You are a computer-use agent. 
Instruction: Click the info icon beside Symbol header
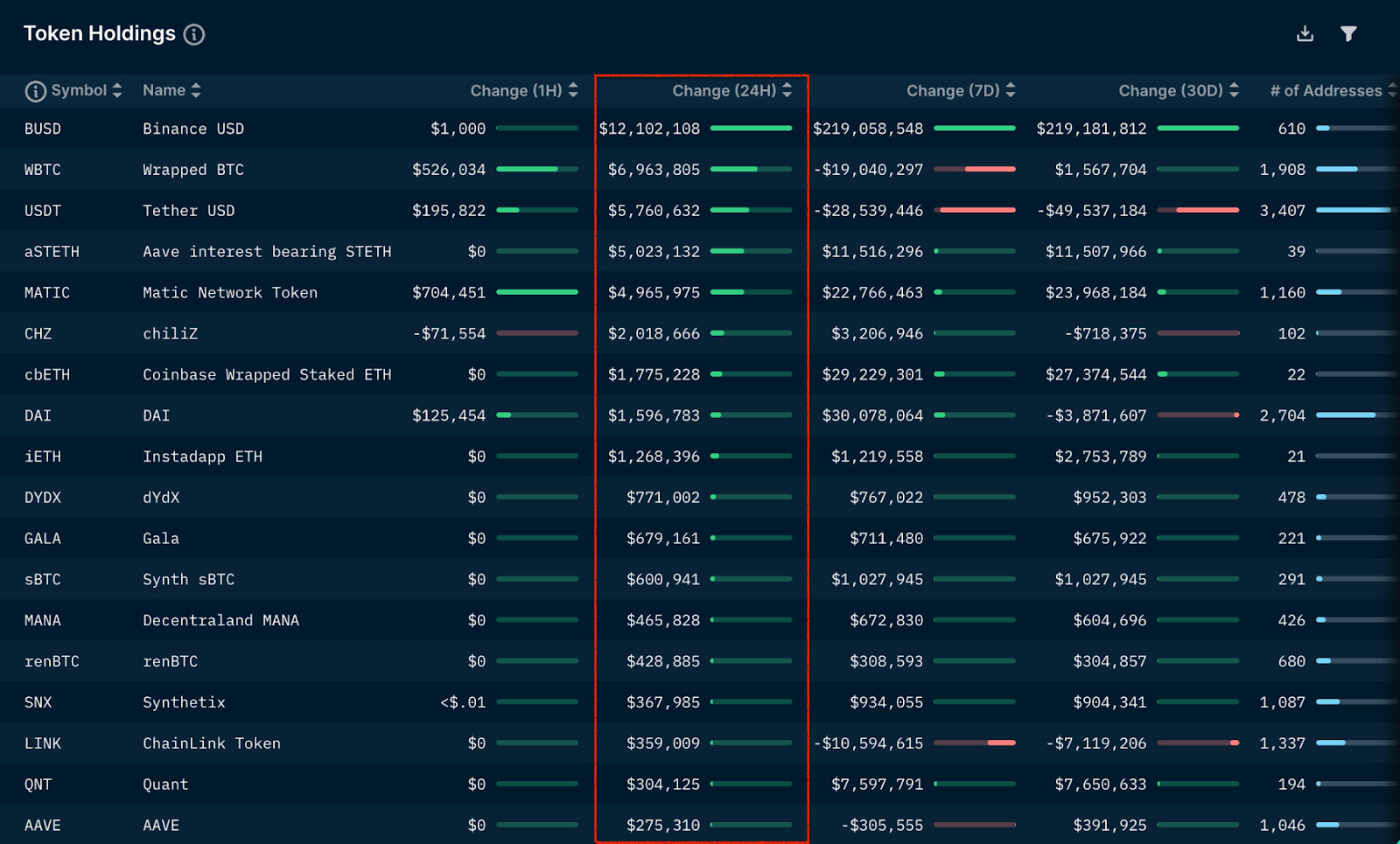tap(35, 91)
